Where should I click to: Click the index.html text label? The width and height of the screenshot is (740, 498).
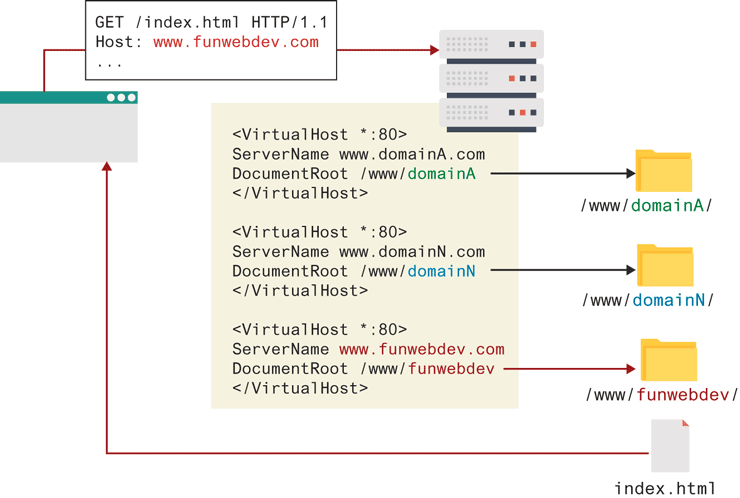click(x=665, y=488)
